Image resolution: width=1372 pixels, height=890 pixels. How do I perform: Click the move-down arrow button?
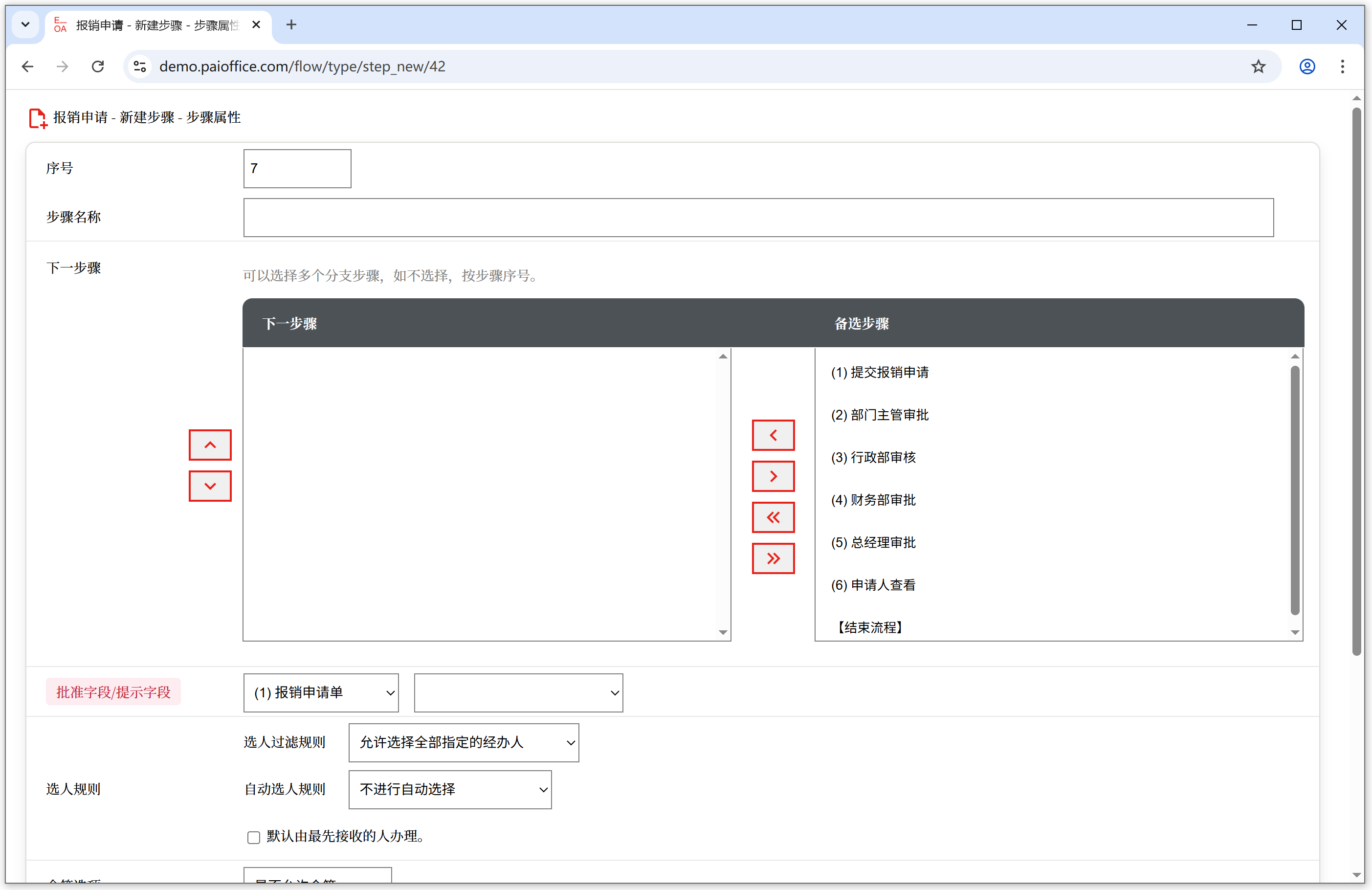point(210,486)
